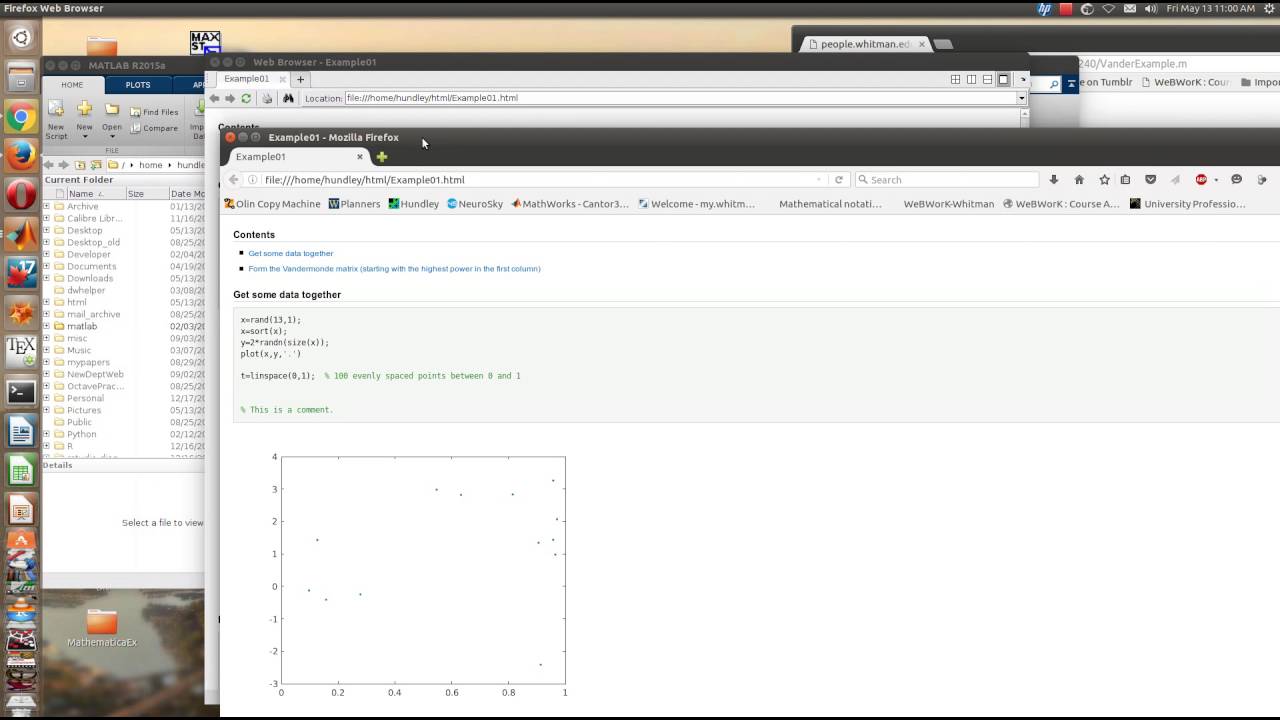The width and height of the screenshot is (1280, 720).
Task: Open TeX editor from the dock
Action: pyautogui.click(x=21, y=351)
